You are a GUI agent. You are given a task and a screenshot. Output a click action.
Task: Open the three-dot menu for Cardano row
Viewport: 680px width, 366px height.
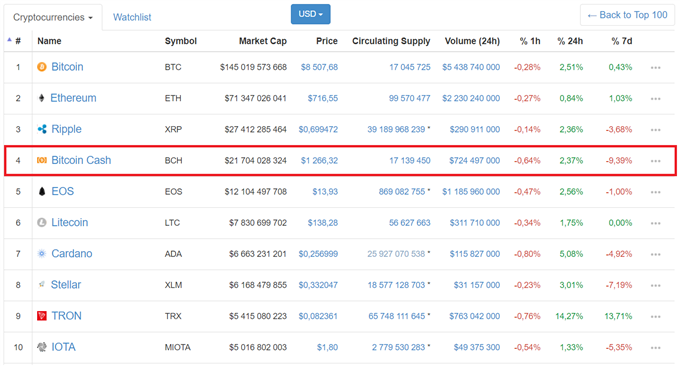(655, 254)
